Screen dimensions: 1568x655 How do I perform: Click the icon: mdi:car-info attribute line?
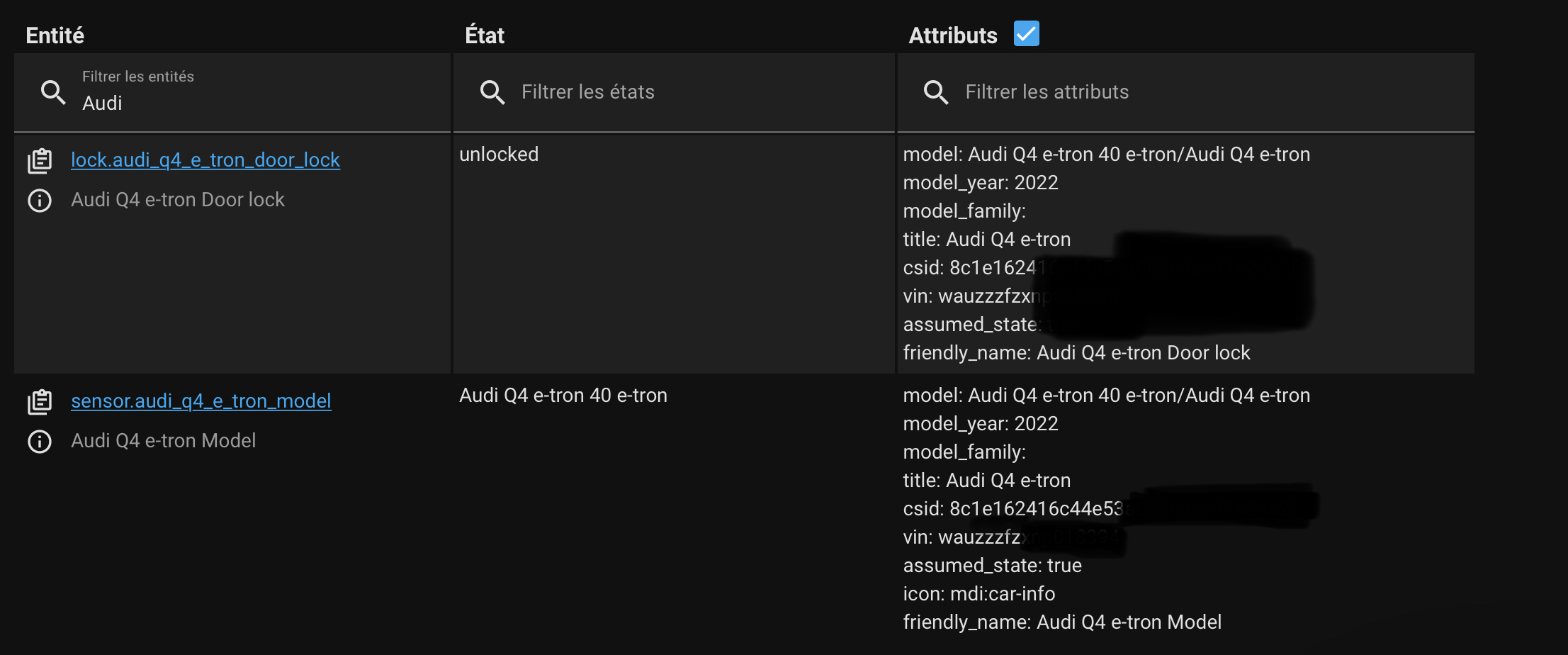pyautogui.click(x=978, y=594)
